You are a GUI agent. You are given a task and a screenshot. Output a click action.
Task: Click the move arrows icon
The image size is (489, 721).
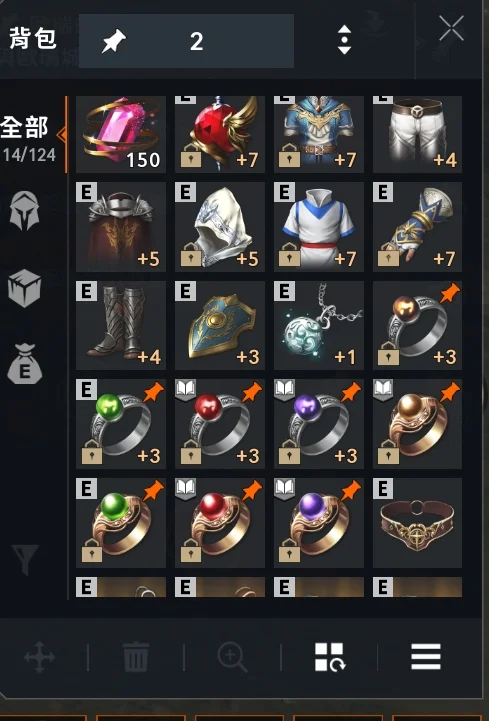click(x=40, y=657)
